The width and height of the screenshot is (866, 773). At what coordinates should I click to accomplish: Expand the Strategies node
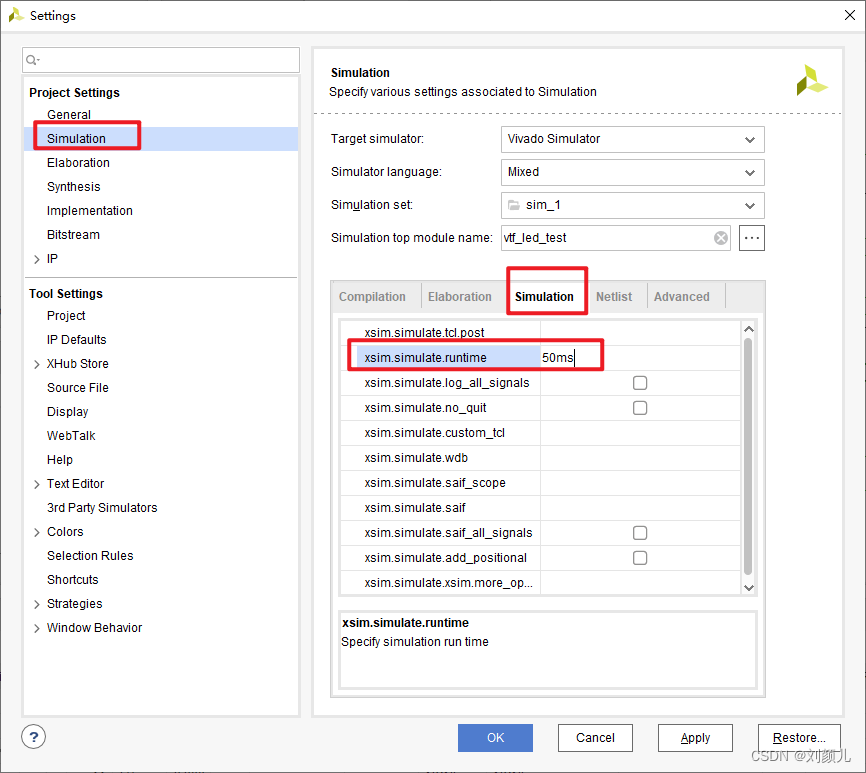point(36,604)
